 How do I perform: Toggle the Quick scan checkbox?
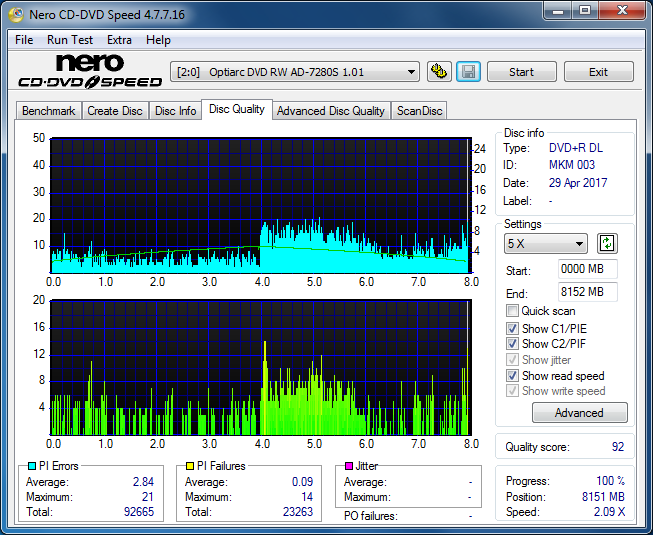click(512, 311)
